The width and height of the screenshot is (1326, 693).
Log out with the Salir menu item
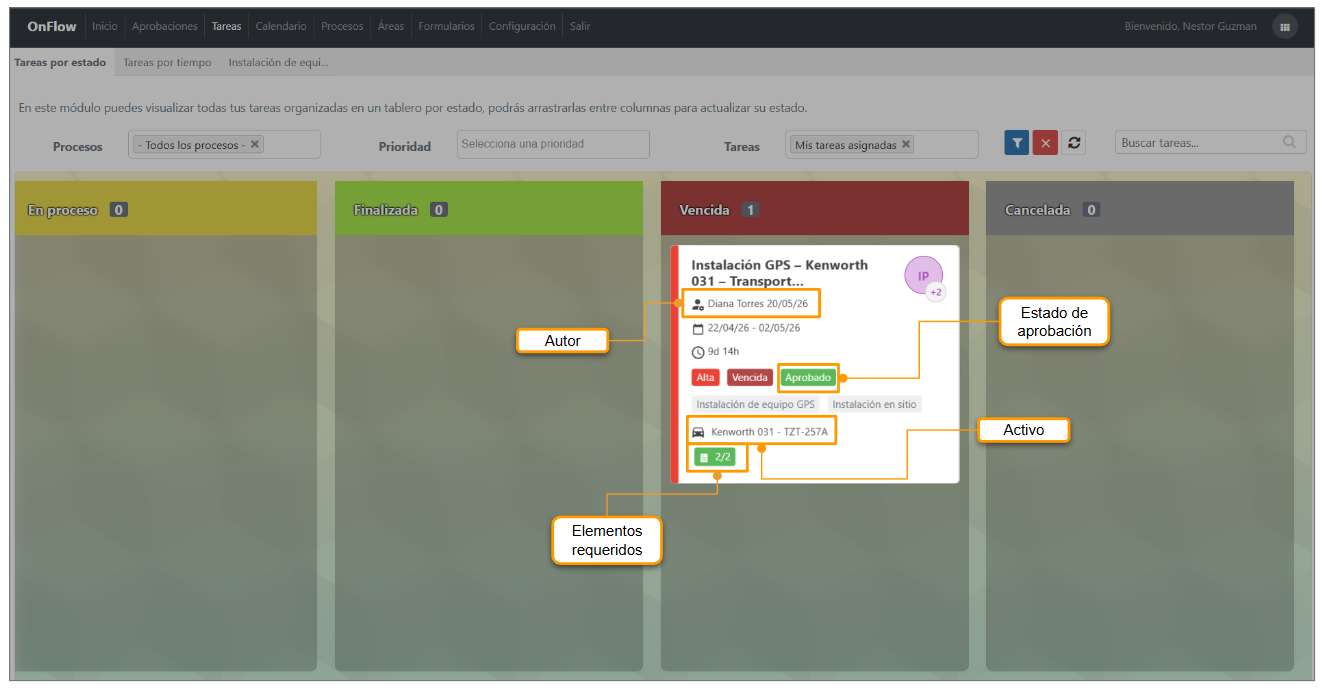[x=580, y=27]
